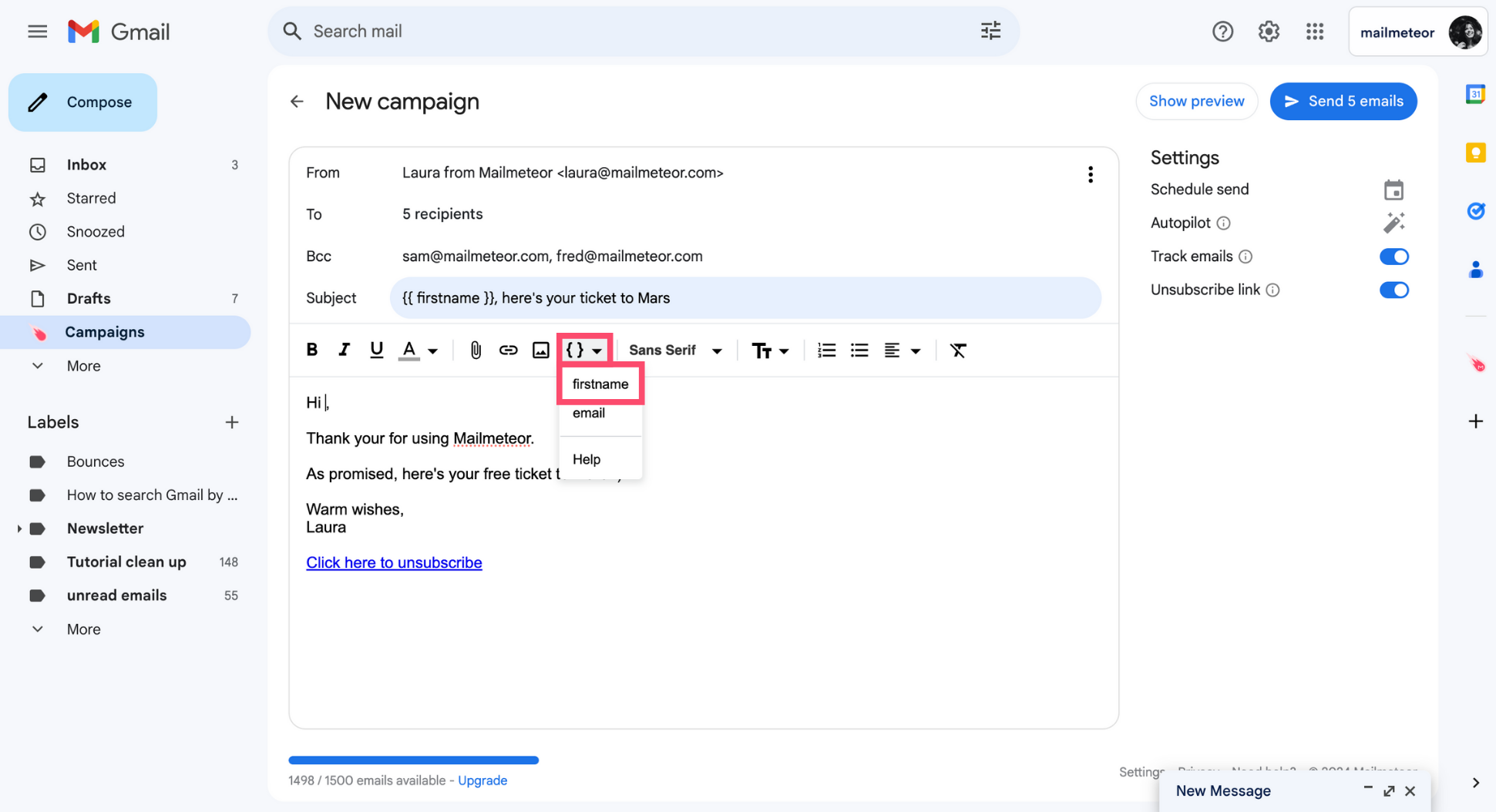Choose Help in variables menu
Viewport: 1496px width, 812px height.
600,459
